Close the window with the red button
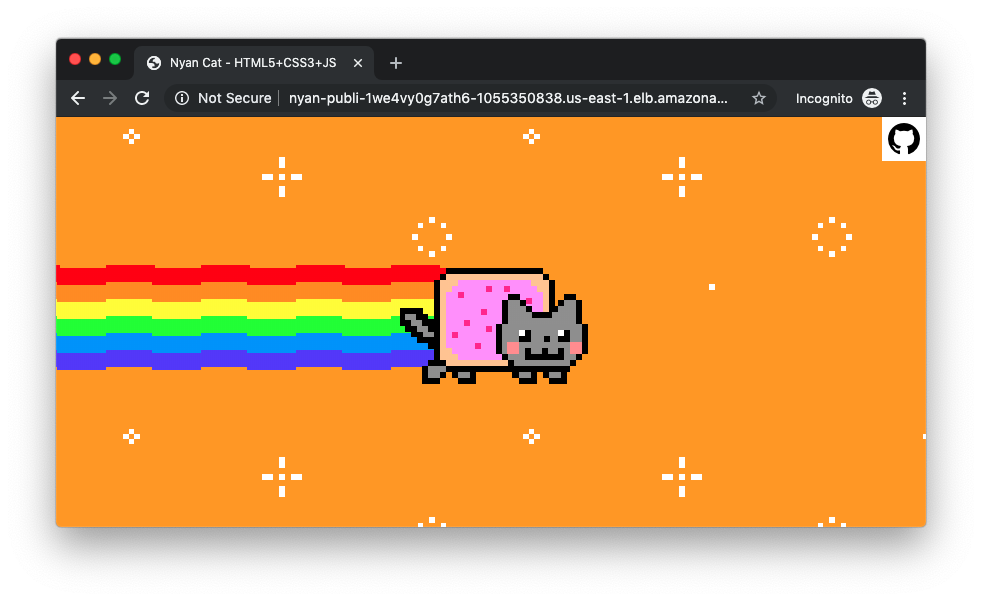 point(75,59)
